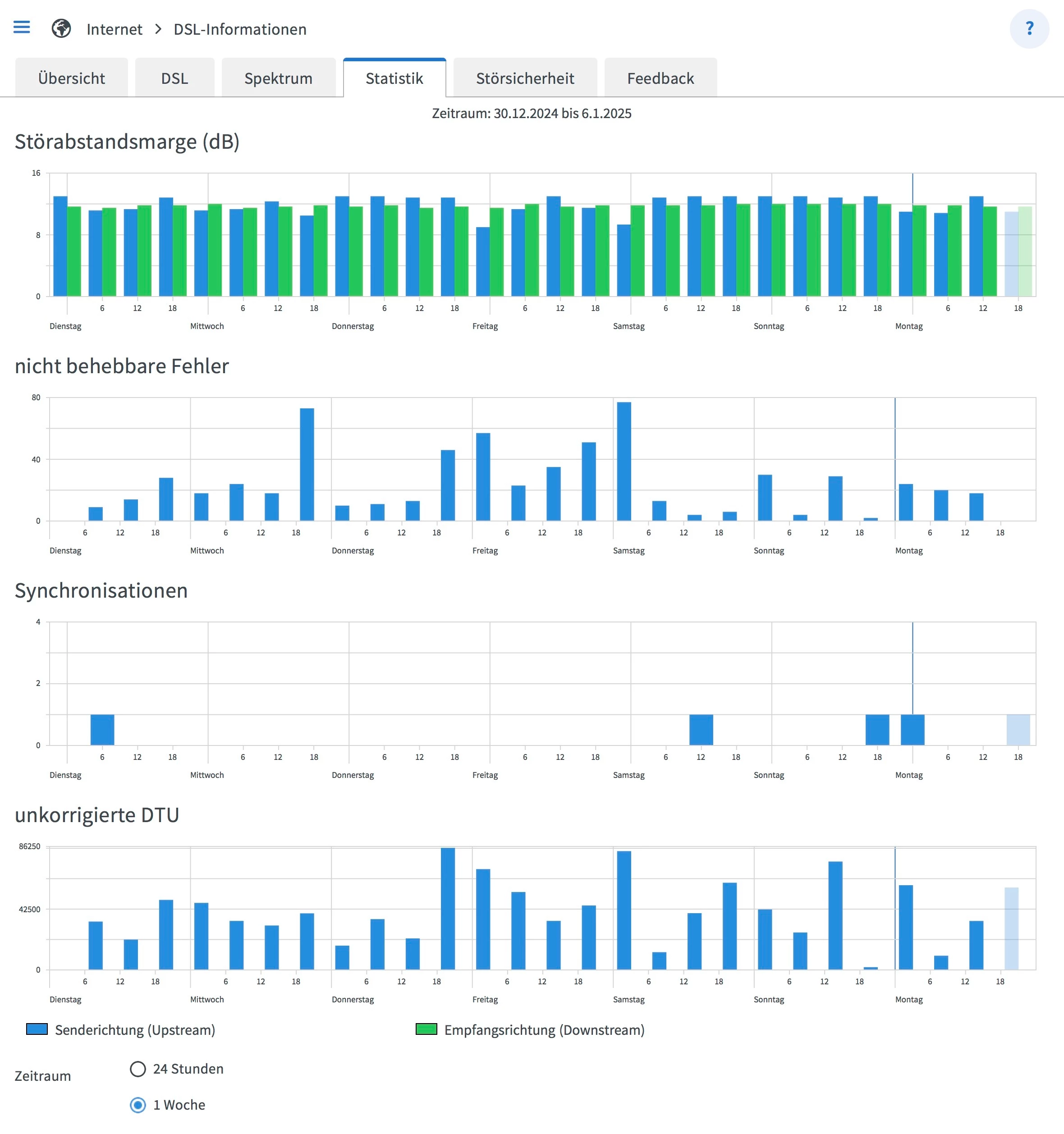
Task: Open the help question mark button
Action: [1029, 28]
